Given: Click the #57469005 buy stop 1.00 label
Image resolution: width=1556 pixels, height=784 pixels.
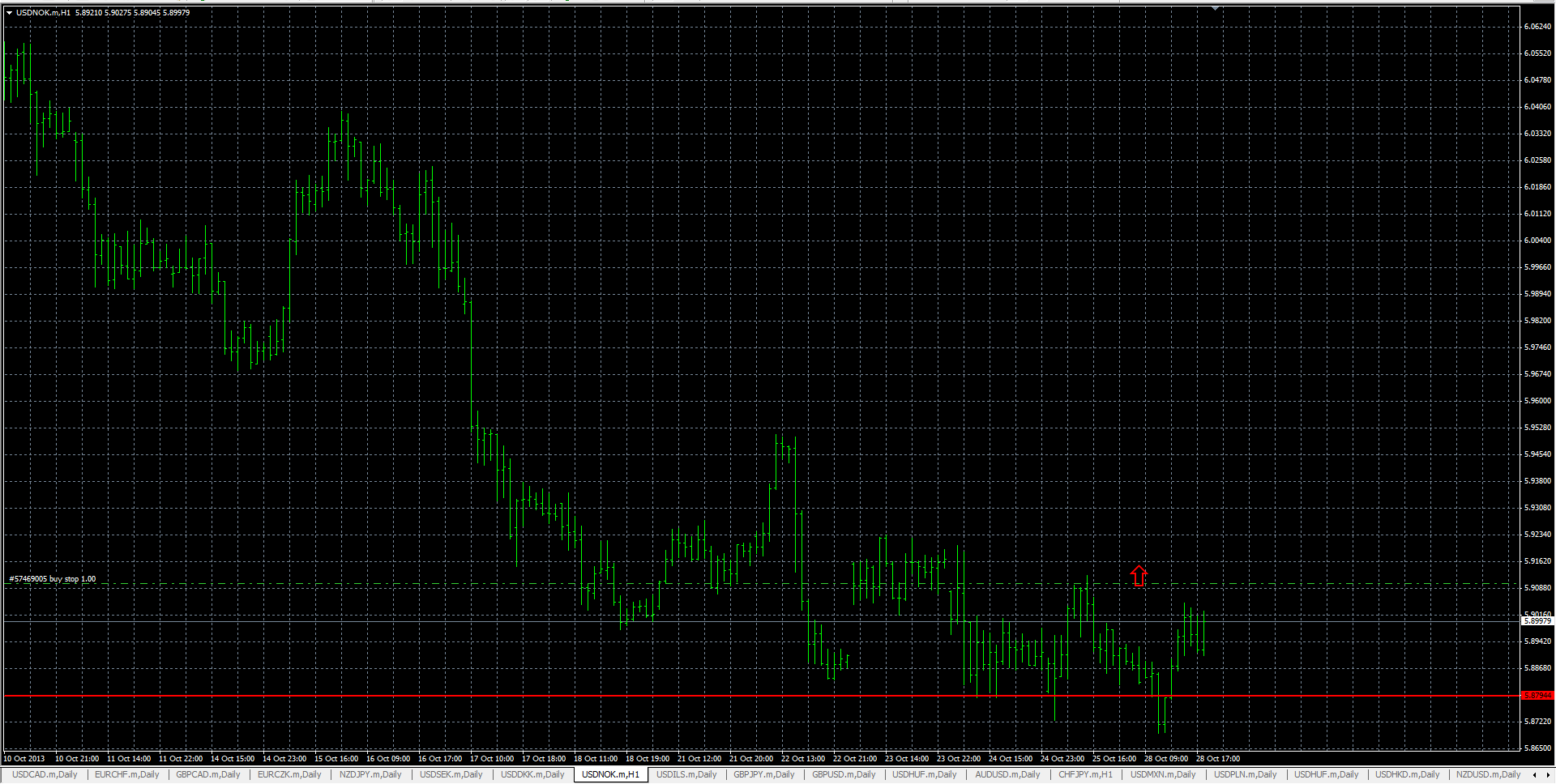Looking at the screenshot, I should point(53,579).
